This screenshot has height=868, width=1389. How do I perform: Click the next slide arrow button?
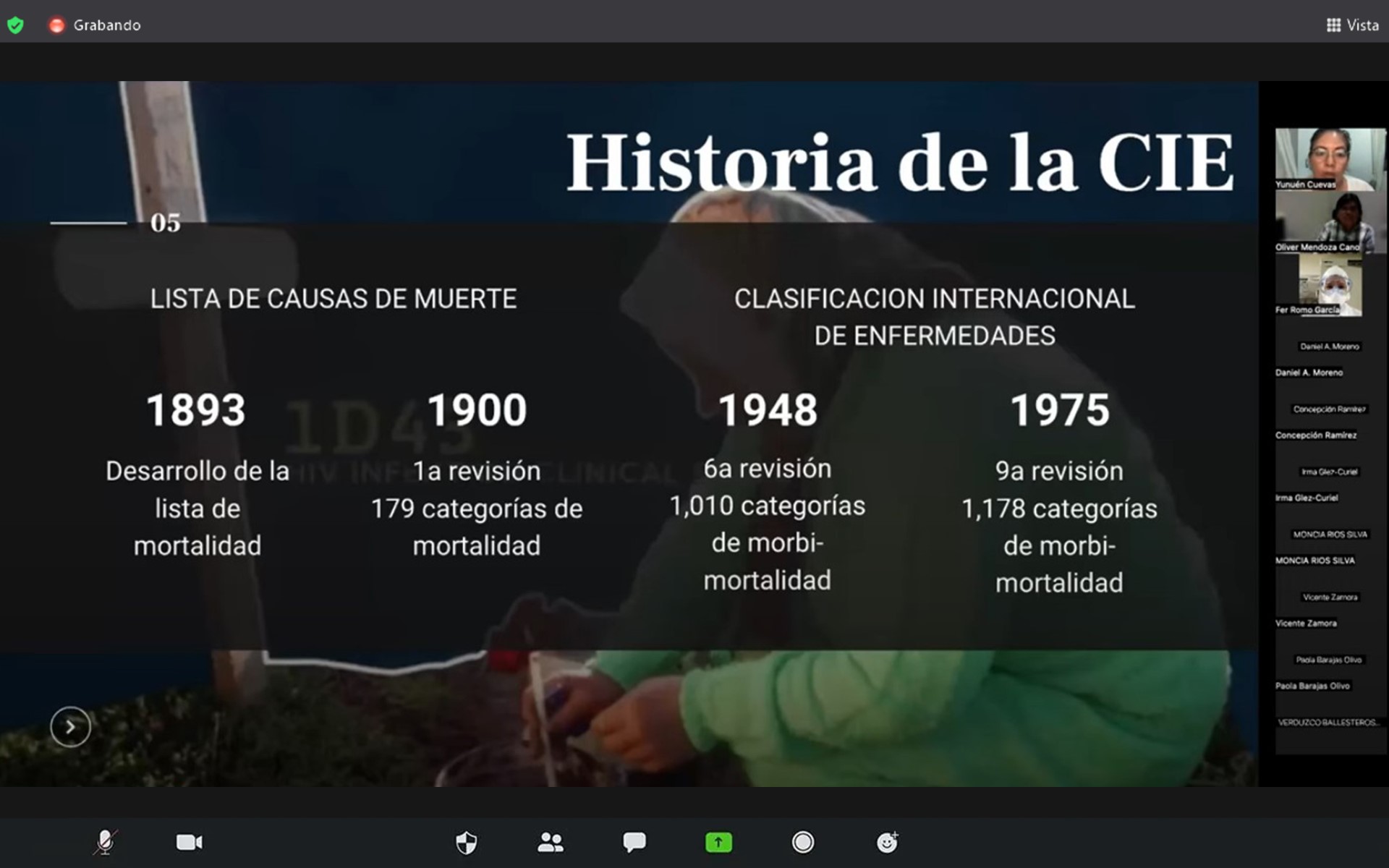point(70,726)
